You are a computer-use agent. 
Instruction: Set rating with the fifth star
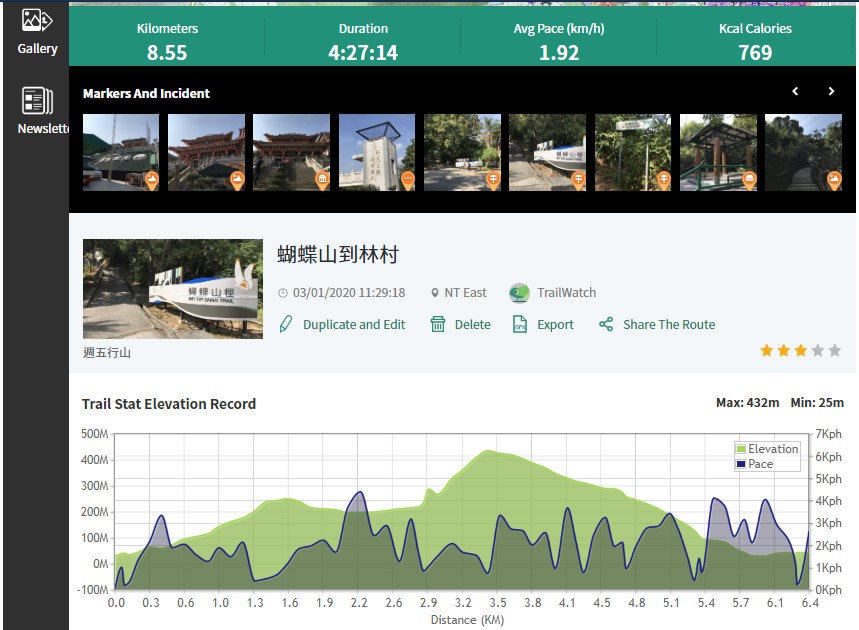(835, 351)
